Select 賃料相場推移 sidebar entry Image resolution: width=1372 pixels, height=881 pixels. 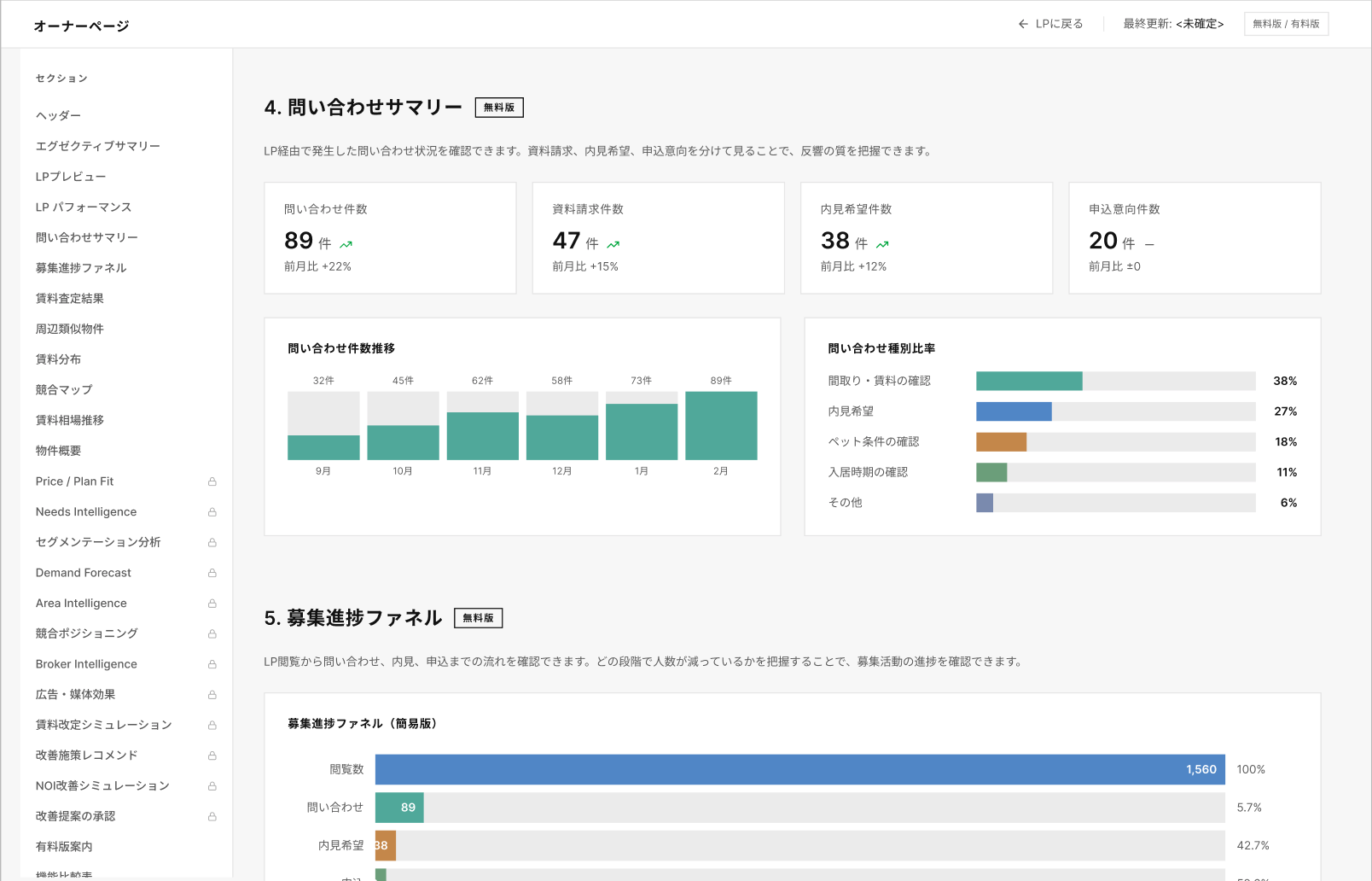pos(70,420)
